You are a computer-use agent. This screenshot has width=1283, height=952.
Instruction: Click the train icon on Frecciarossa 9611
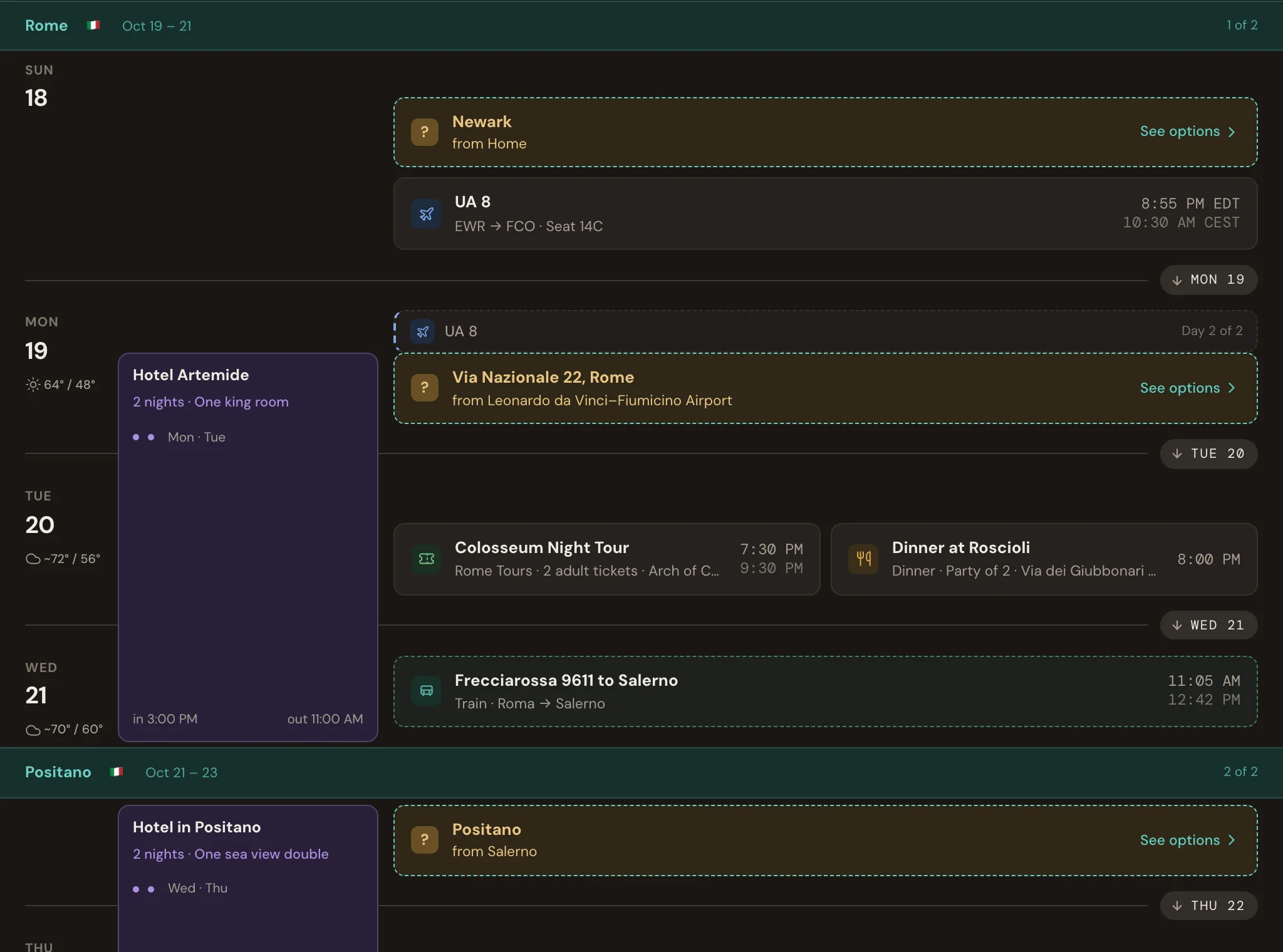click(x=426, y=691)
